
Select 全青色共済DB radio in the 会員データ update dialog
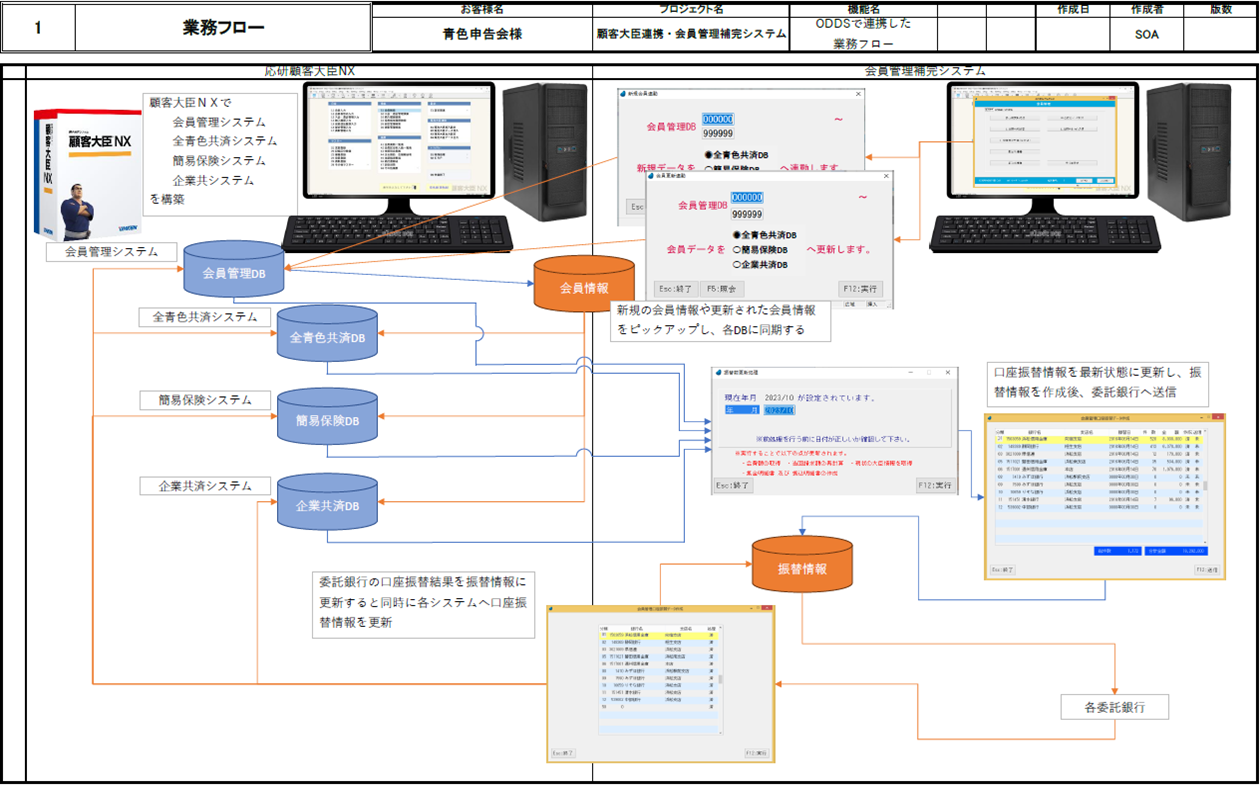point(737,235)
